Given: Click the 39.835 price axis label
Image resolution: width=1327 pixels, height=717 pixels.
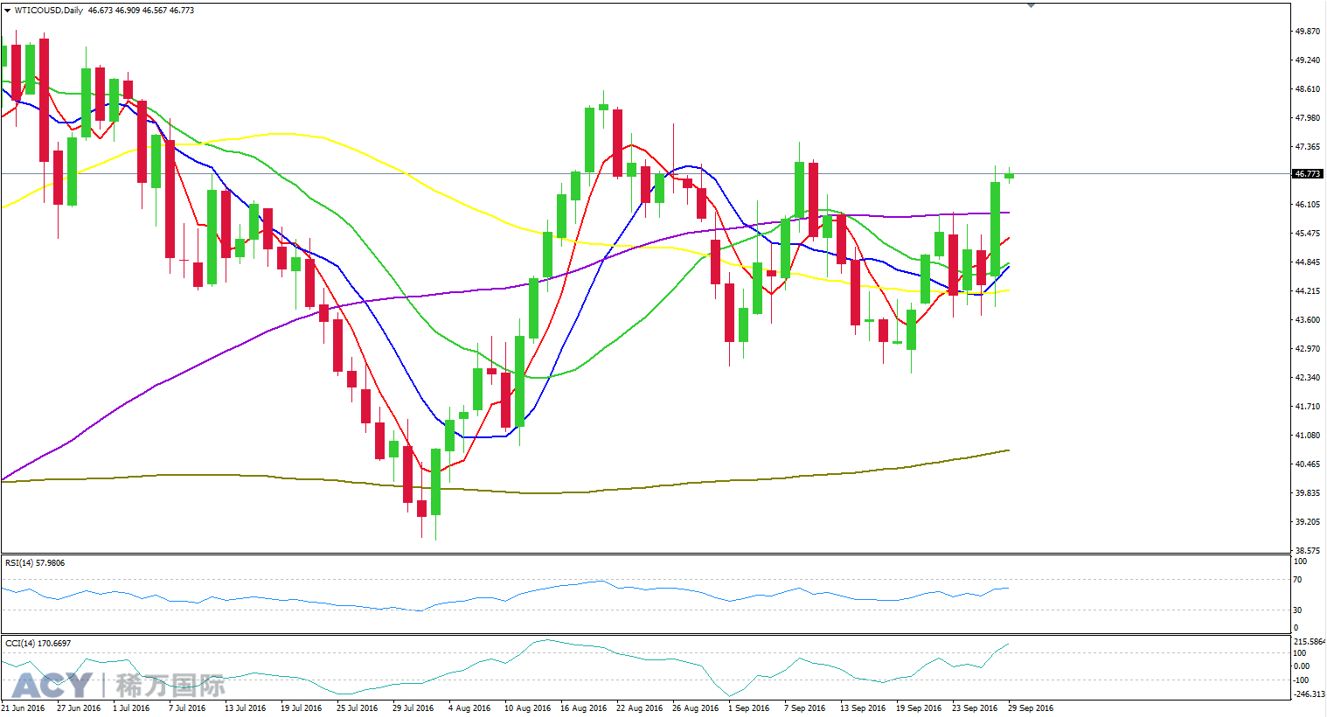Looking at the screenshot, I should [1306, 494].
